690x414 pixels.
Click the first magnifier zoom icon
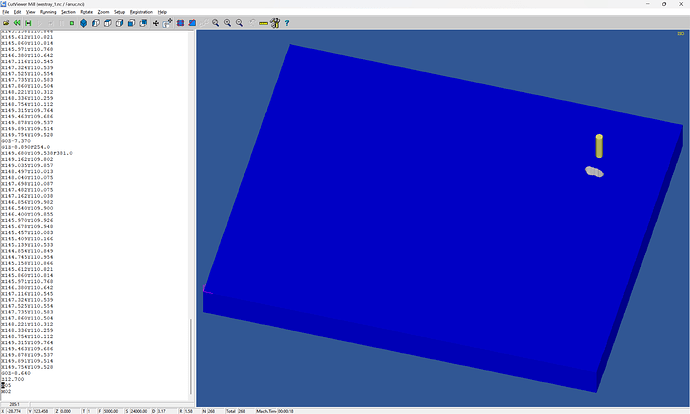point(216,23)
